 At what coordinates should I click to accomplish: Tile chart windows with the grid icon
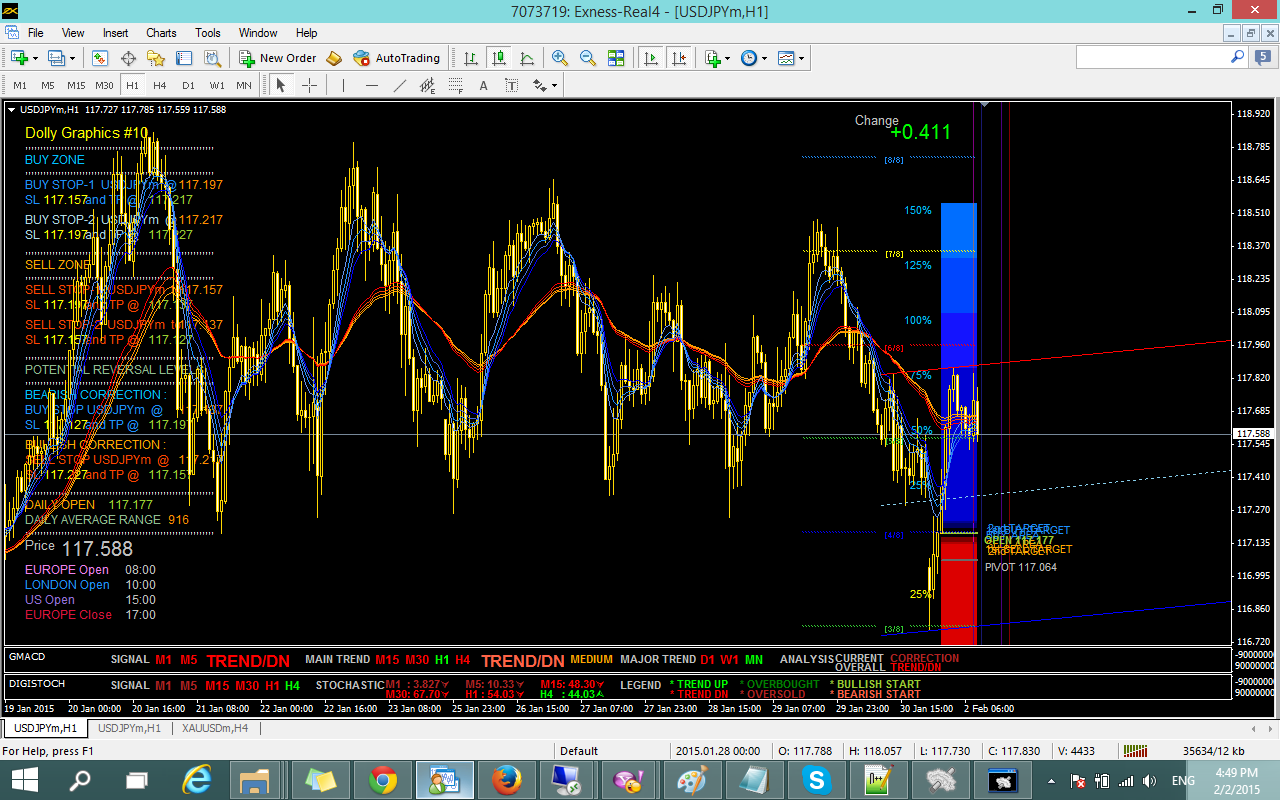(616, 58)
